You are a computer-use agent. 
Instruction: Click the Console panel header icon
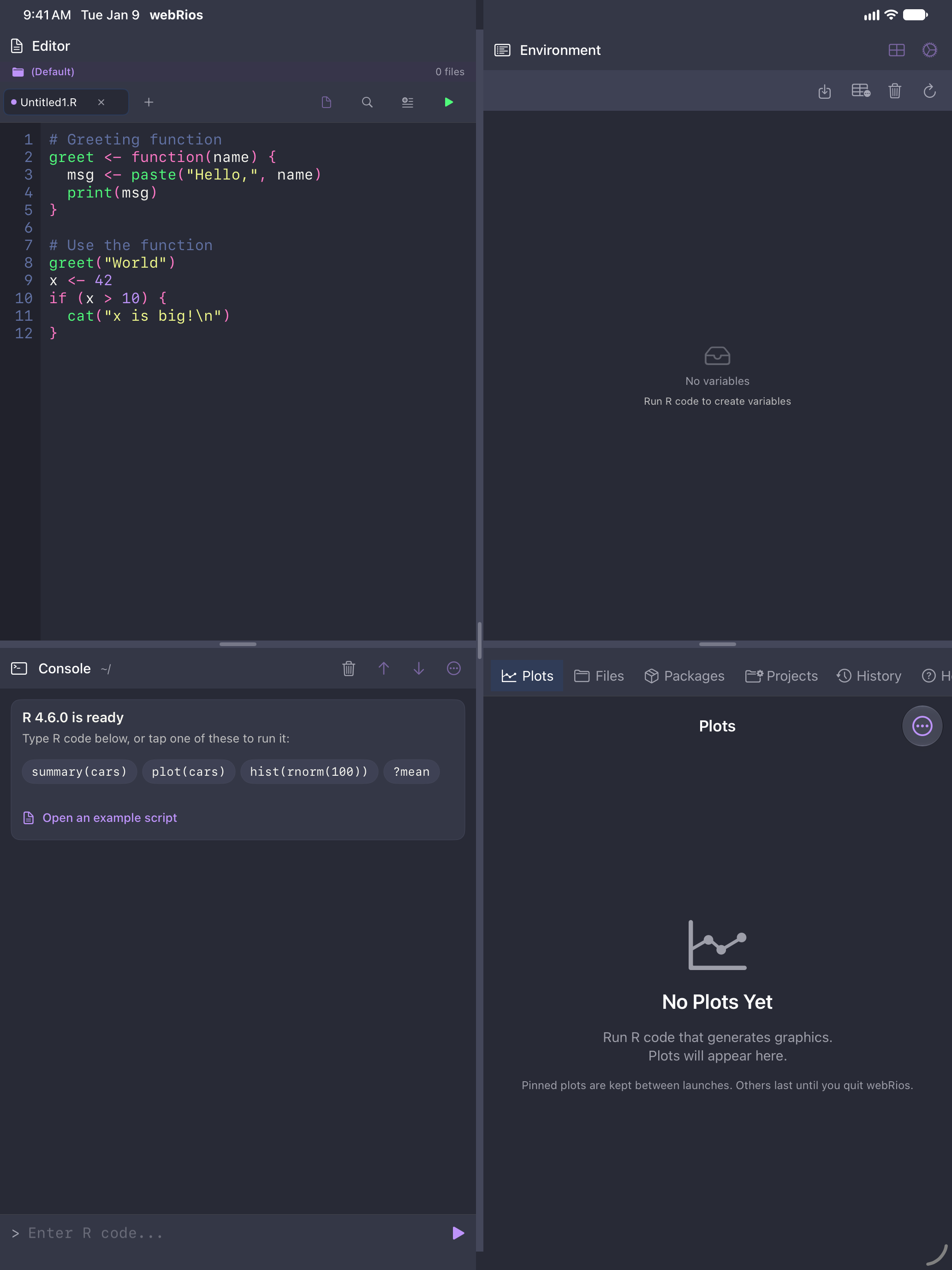pyautogui.click(x=19, y=668)
